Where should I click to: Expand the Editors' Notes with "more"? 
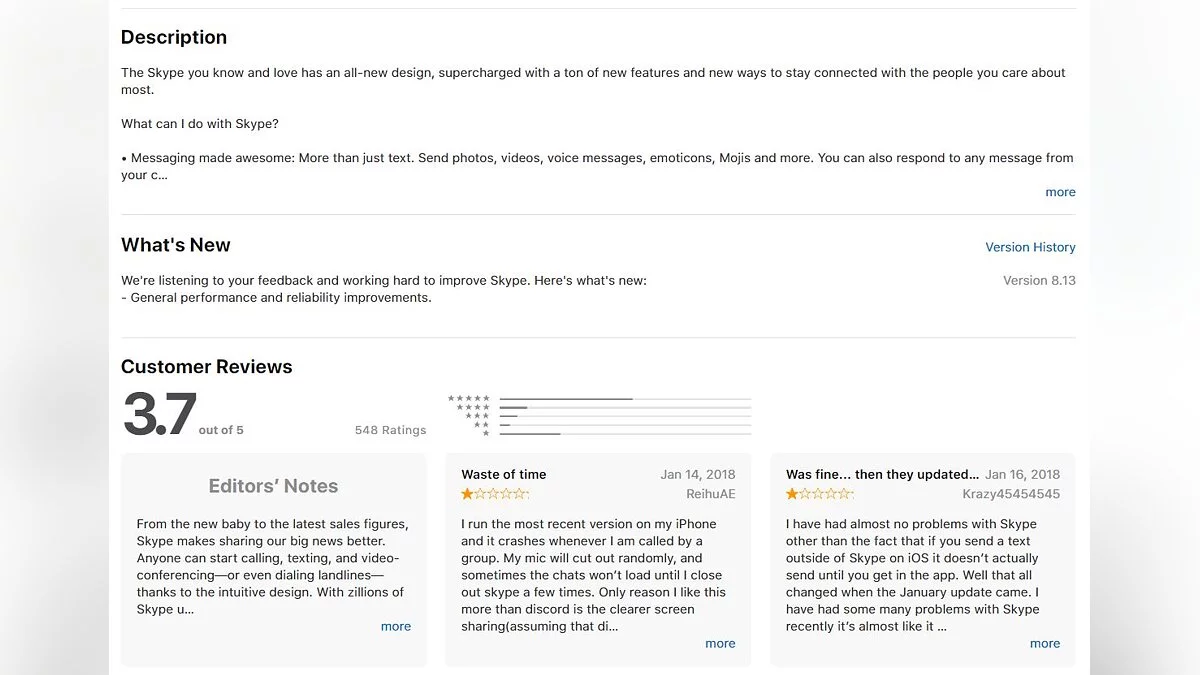point(396,626)
